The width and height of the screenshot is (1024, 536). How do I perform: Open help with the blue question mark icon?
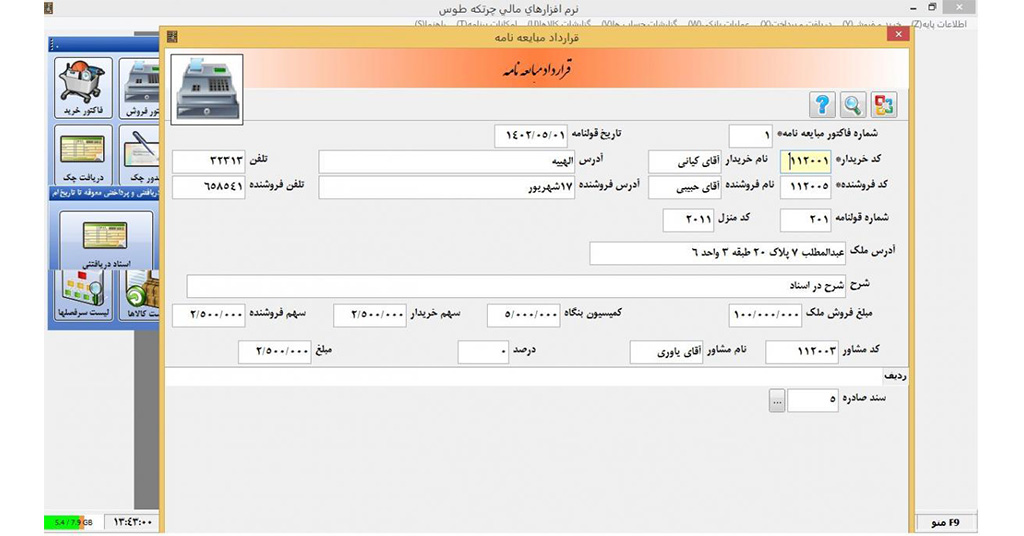(822, 104)
